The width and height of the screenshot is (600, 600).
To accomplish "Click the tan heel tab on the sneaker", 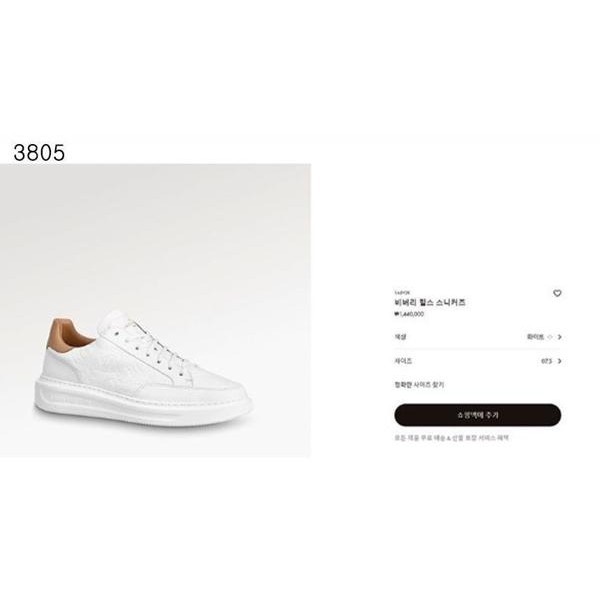I will coord(66,334).
